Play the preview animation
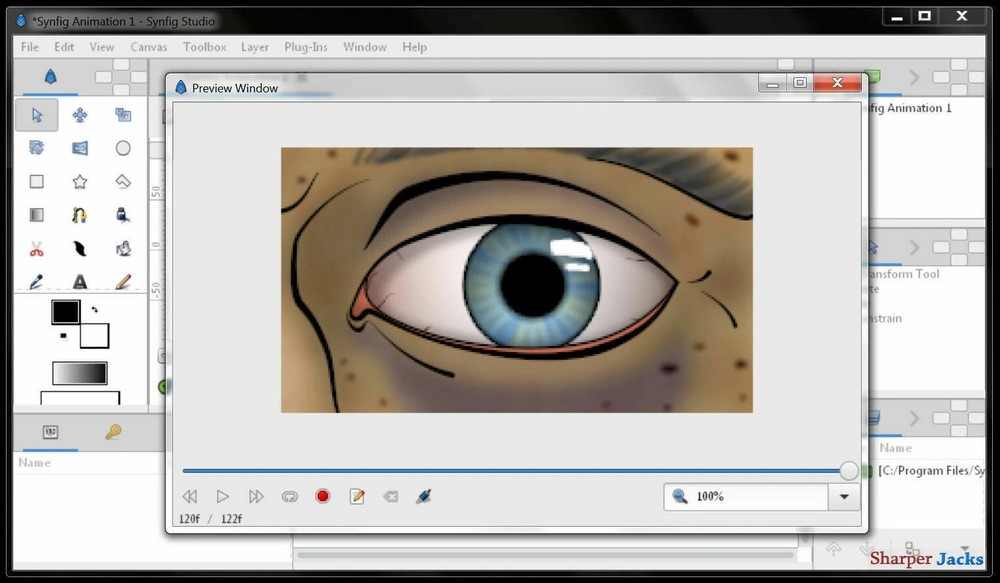The image size is (1000, 583). [x=223, y=496]
